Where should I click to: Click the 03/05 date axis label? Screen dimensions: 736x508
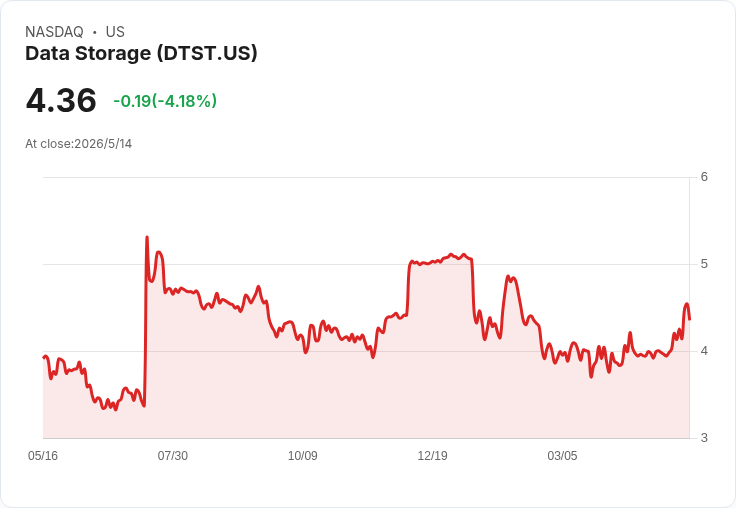point(562,456)
